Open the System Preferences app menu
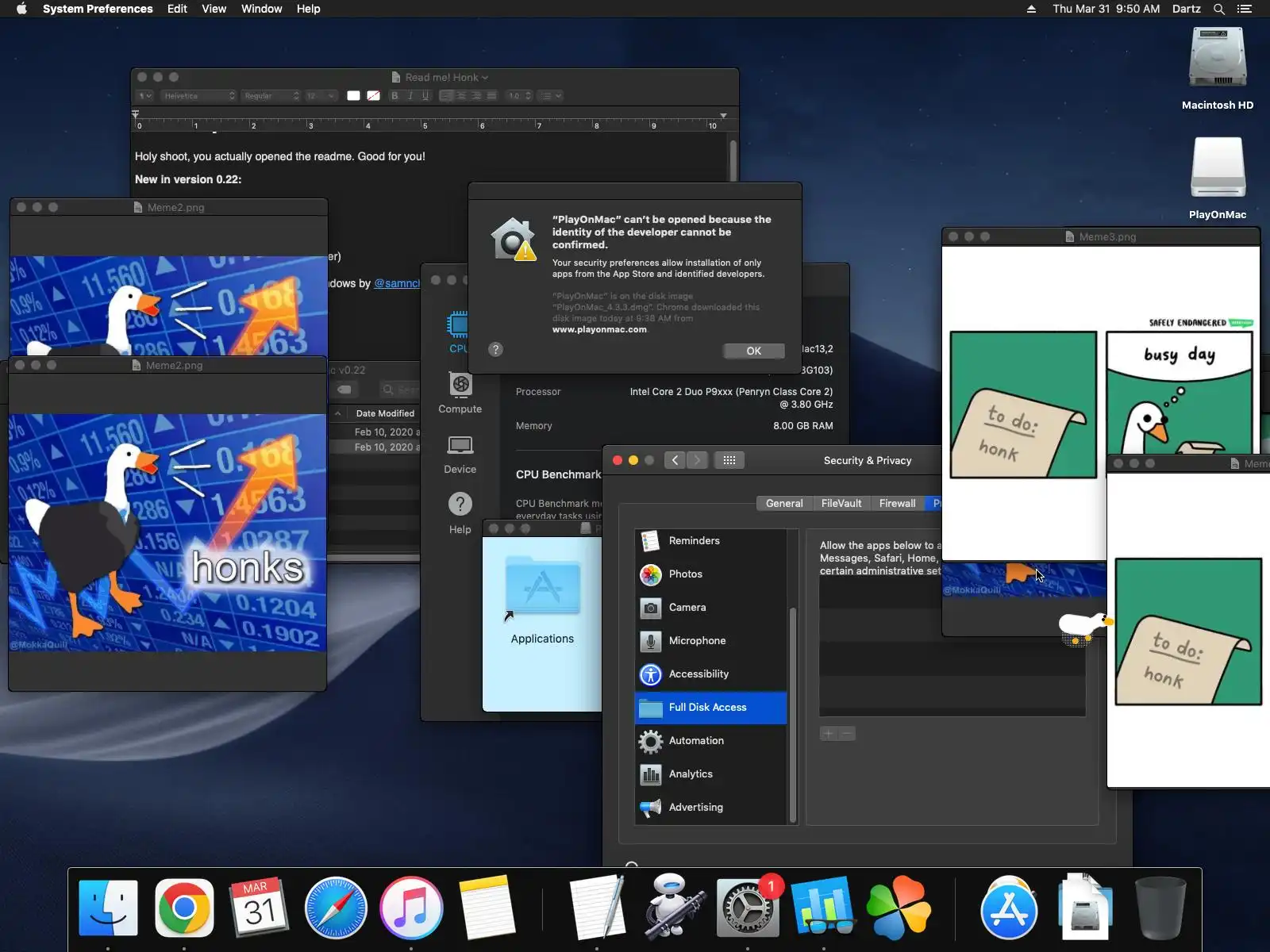The width and height of the screenshot is (1270, 952). pos(98,9)
